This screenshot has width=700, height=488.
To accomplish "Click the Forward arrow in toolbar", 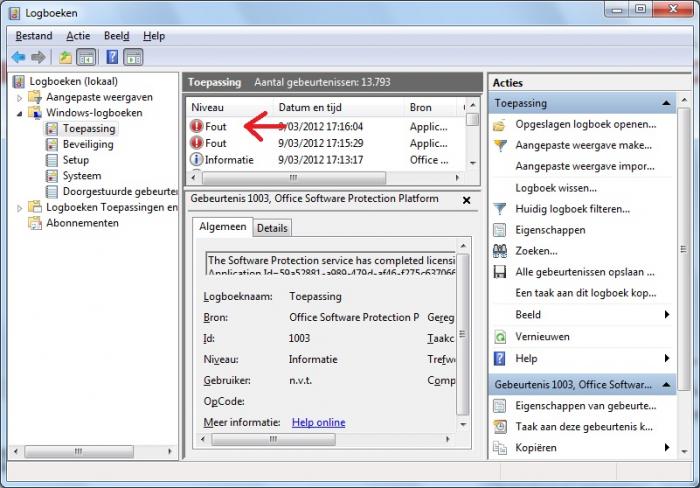I will (x=38, y=57).
